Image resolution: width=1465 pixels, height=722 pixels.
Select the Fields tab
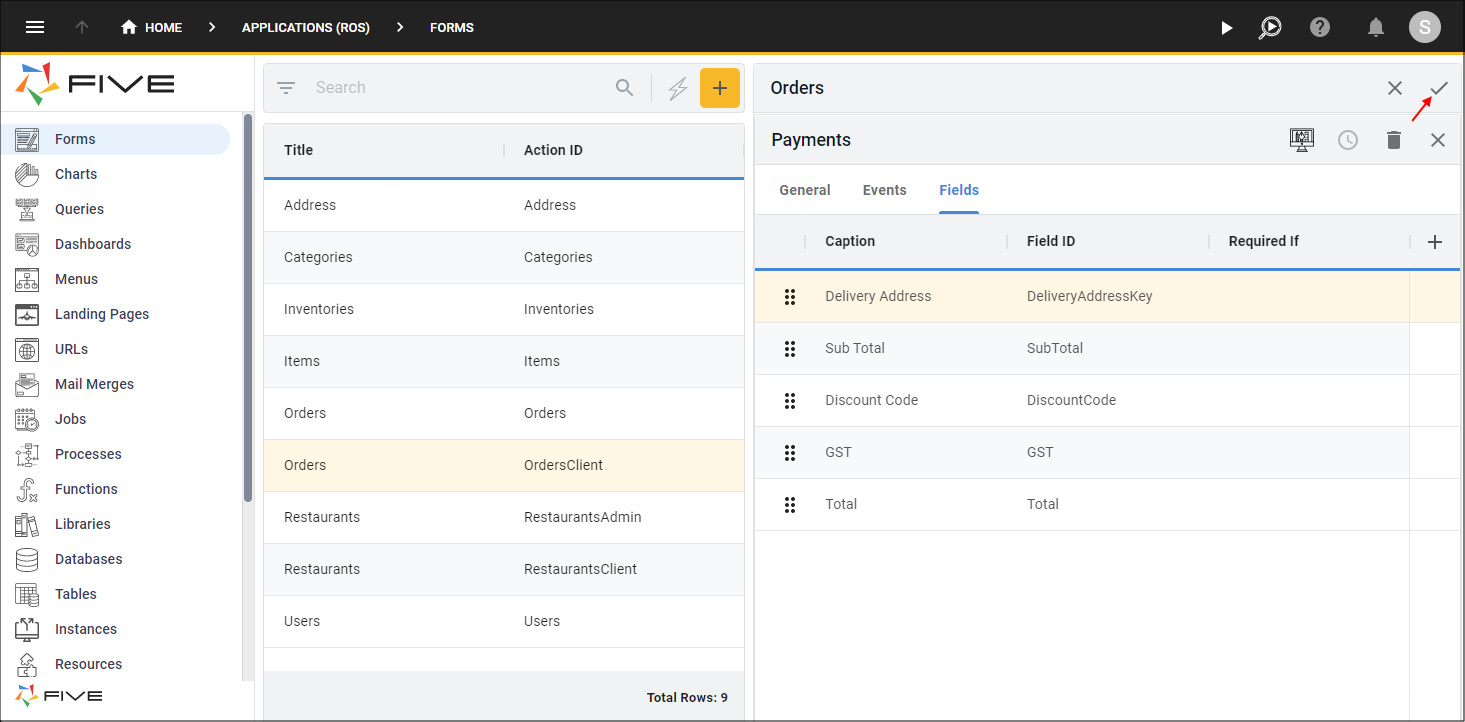959,190
